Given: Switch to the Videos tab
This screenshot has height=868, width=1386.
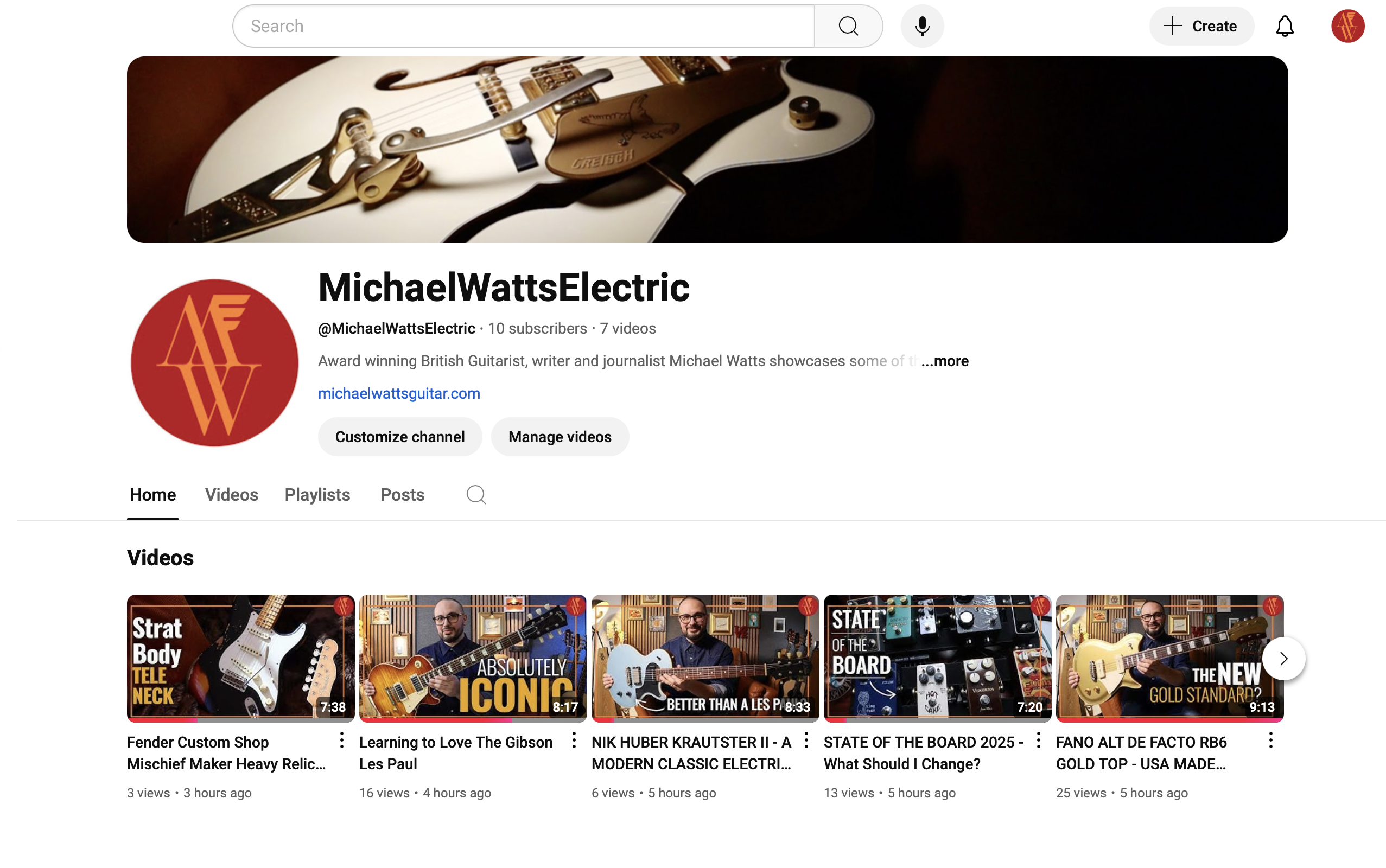Looking at the screenshot, I should click(x=231, y=495).
